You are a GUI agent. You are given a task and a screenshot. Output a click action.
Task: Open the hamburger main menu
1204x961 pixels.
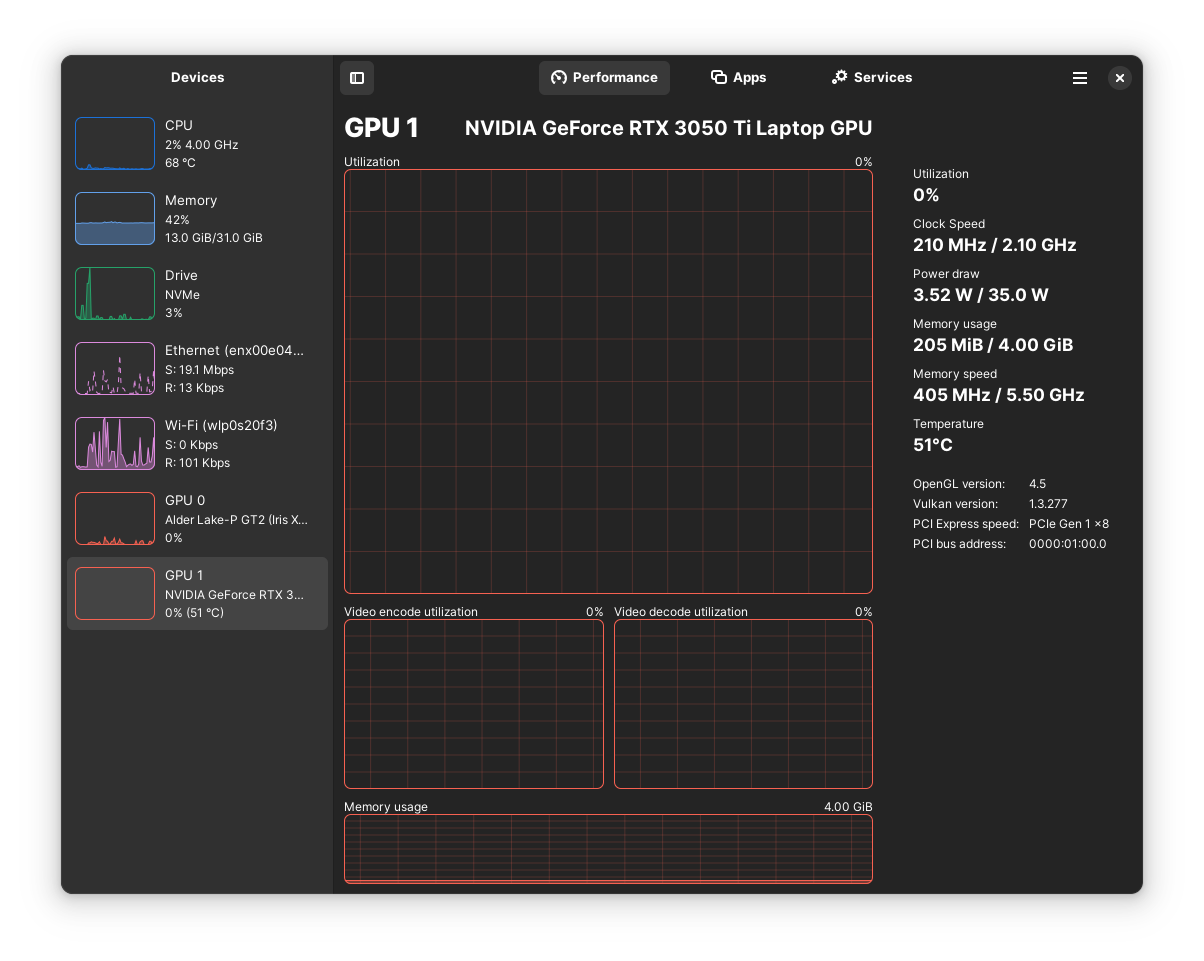(1080, 78)
